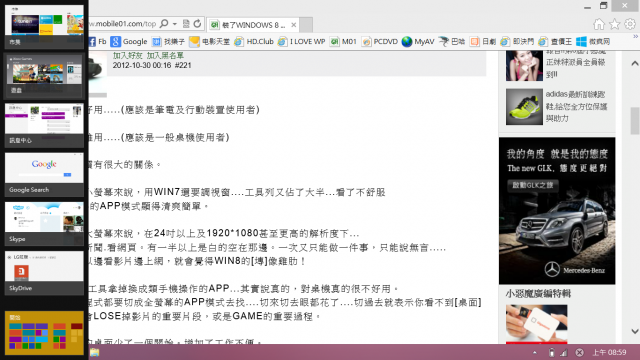Open 查價王 favorite bookmark
Screen dimensions: 640x360
click(x=555, y=41)
